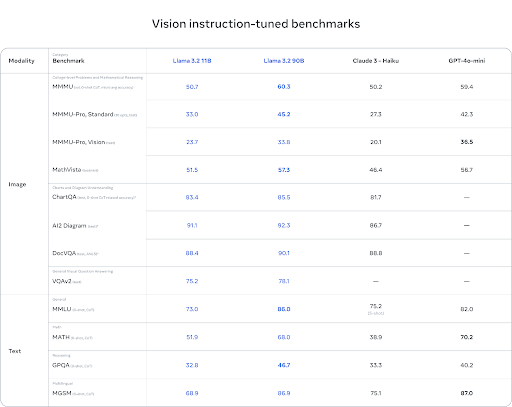Screen dimensions: 512x407
Task: Click the "57.3" MathVista score
Action: [284, 170]
